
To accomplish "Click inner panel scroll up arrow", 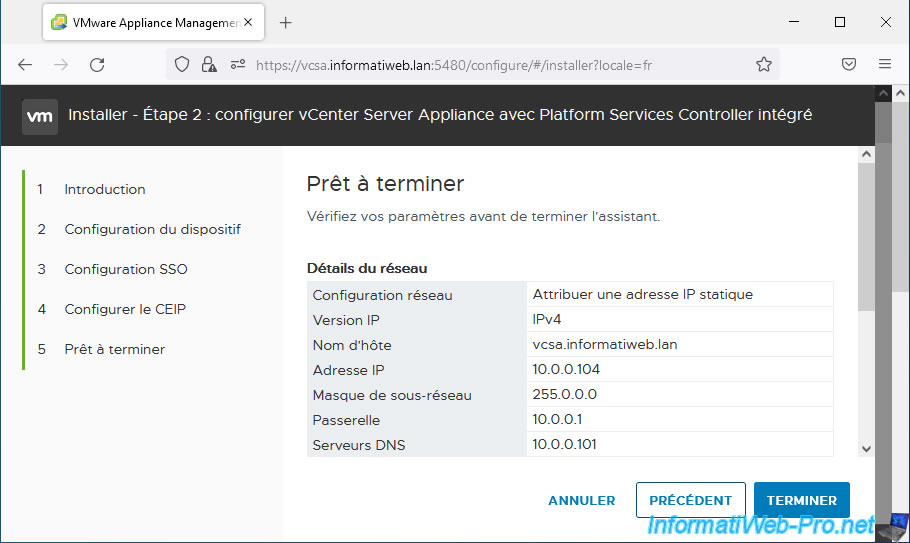I will coord(866,154).
